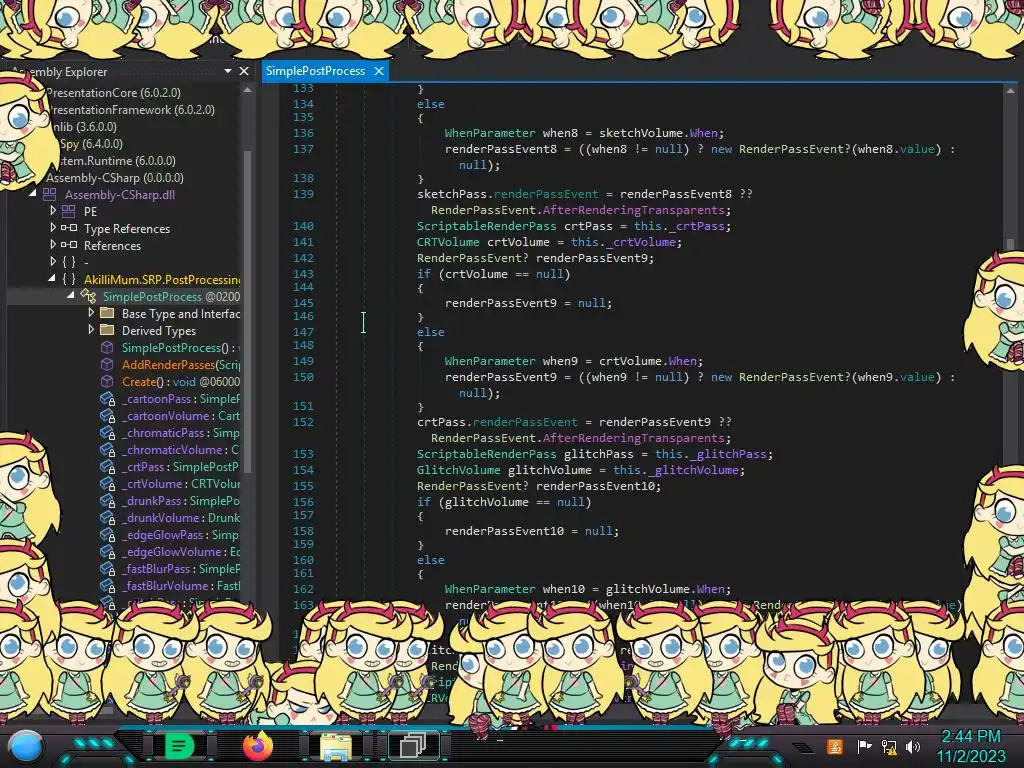The height and width of the screenshot is (768, 1024).
Task: Click the Assembly-CSharp.dll module icon
Action: (50, 194)
